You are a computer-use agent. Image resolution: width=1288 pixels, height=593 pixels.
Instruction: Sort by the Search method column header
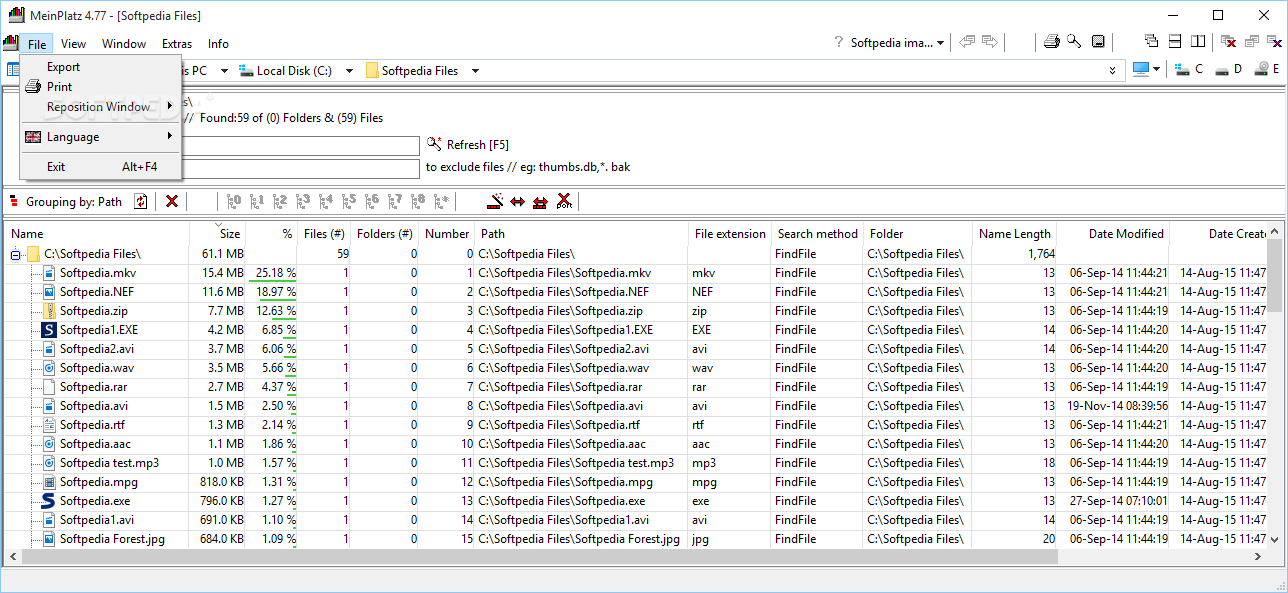(x=817, y=233)
